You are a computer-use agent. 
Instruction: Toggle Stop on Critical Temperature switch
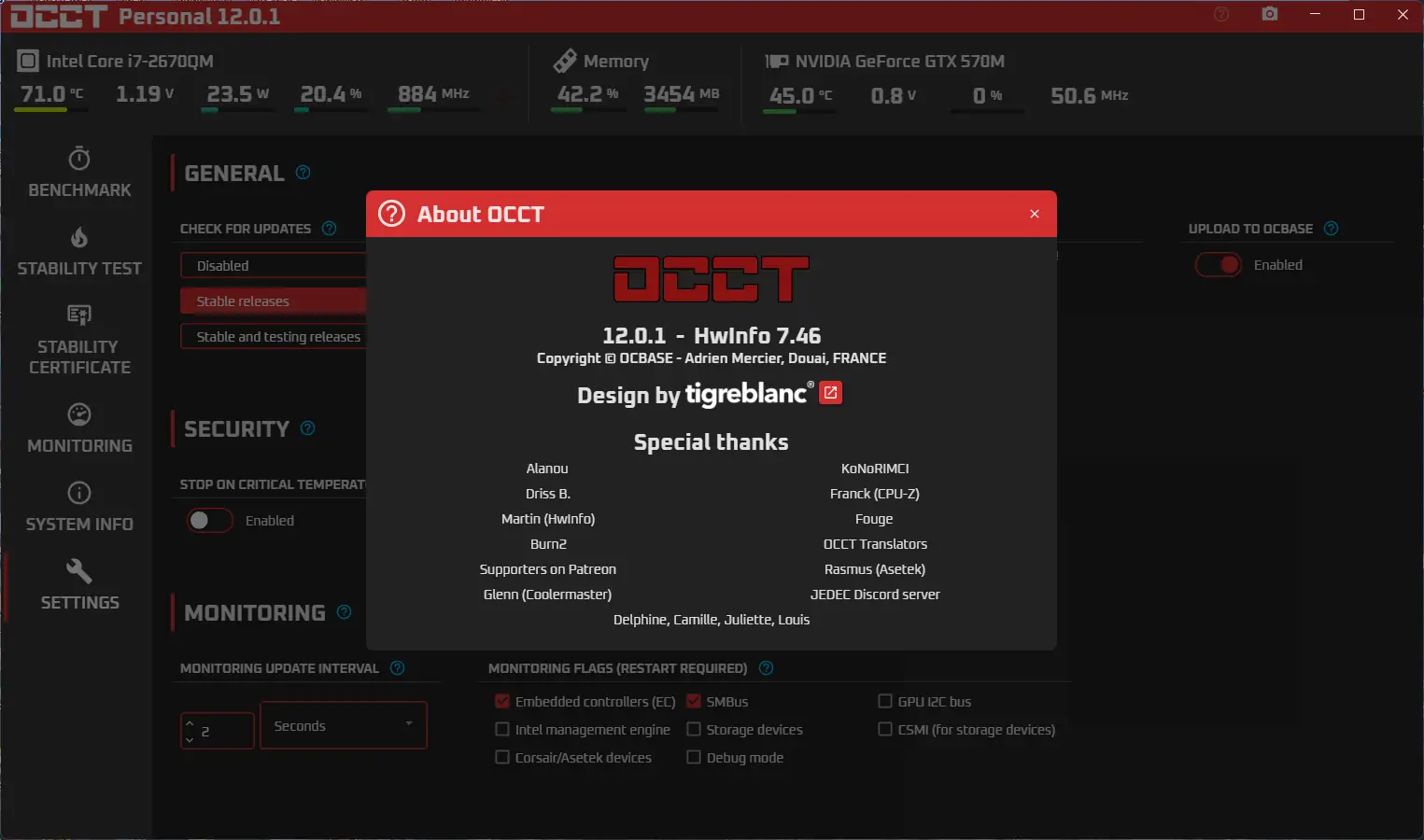tap(210, 521)
